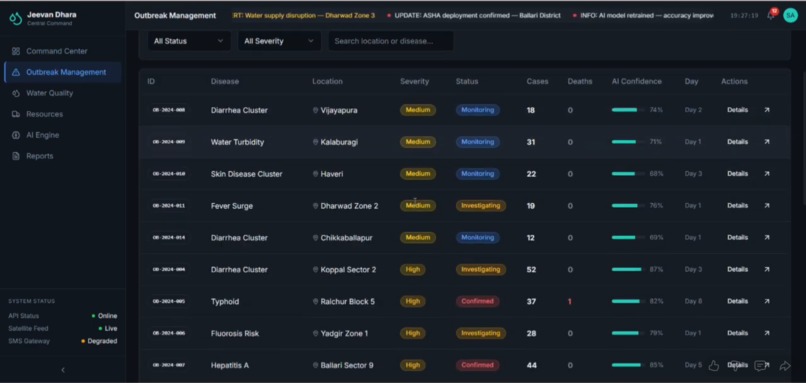This screenshot has width=806, height=383.
Task: Focus the search location or disease field
Action: 391,41
